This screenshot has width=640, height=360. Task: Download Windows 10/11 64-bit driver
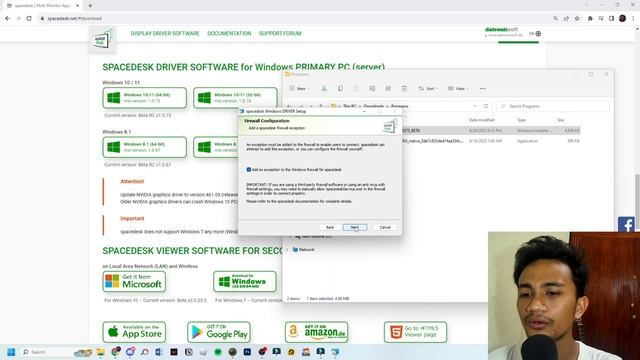pyautogui.click(x=144, y=98)
